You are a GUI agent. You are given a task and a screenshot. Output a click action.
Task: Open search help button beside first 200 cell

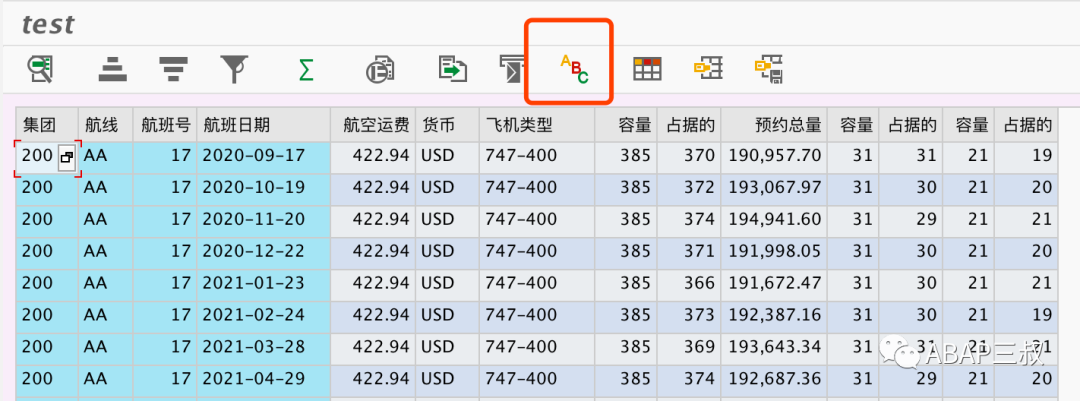67,158
